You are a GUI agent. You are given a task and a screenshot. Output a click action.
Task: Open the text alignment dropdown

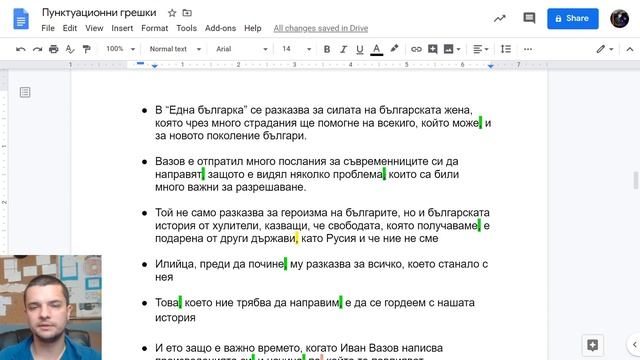[480, 49]
